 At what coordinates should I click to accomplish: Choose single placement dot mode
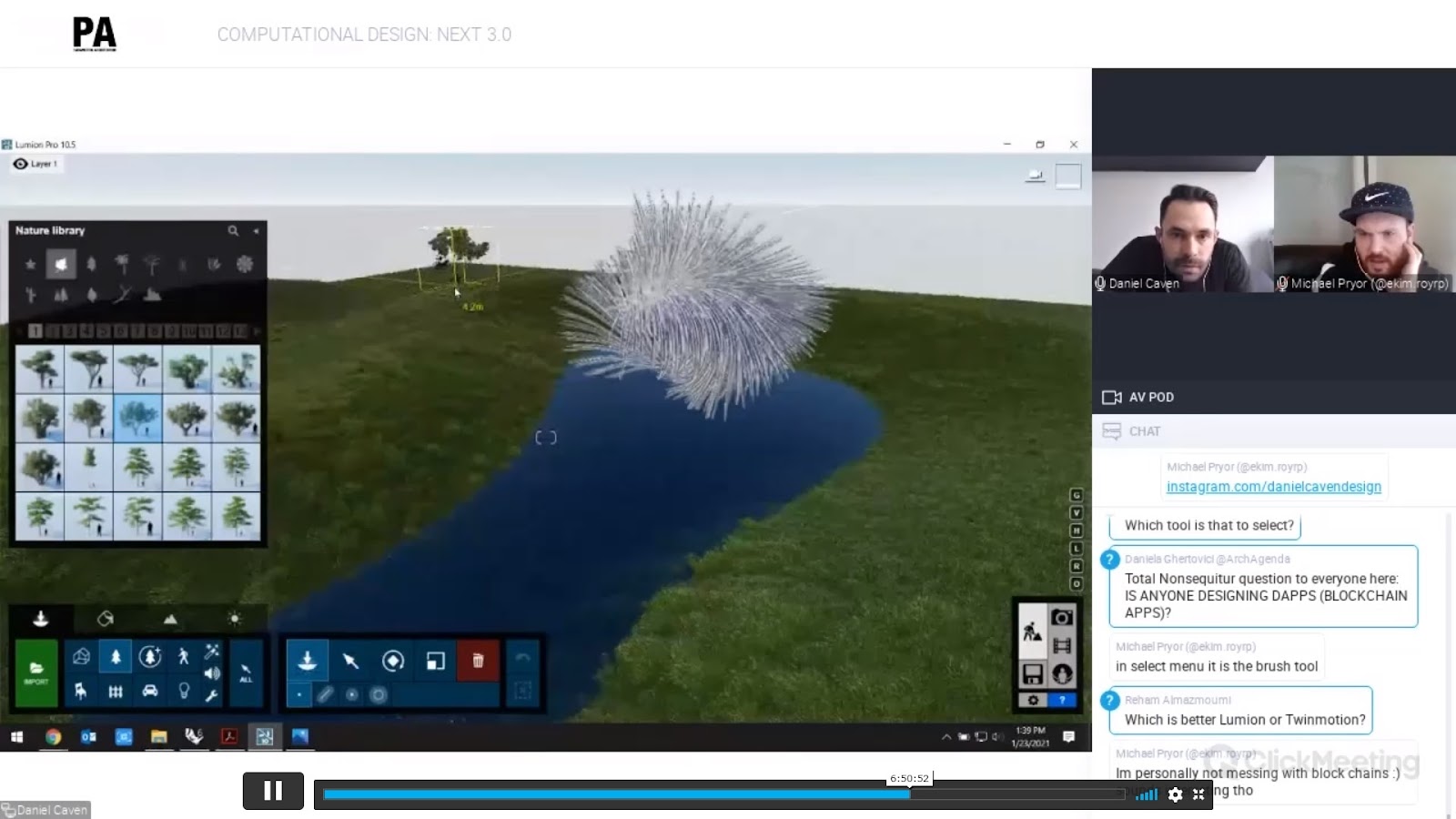click(299, 694)
